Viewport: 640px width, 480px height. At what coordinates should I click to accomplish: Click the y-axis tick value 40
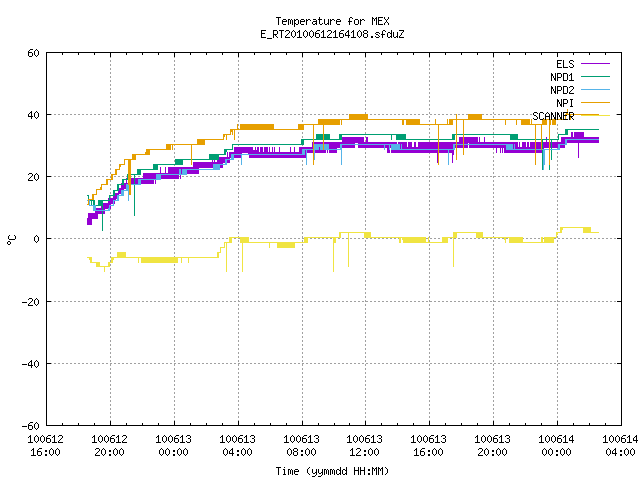pyautogui.click(x=33, y=115)
